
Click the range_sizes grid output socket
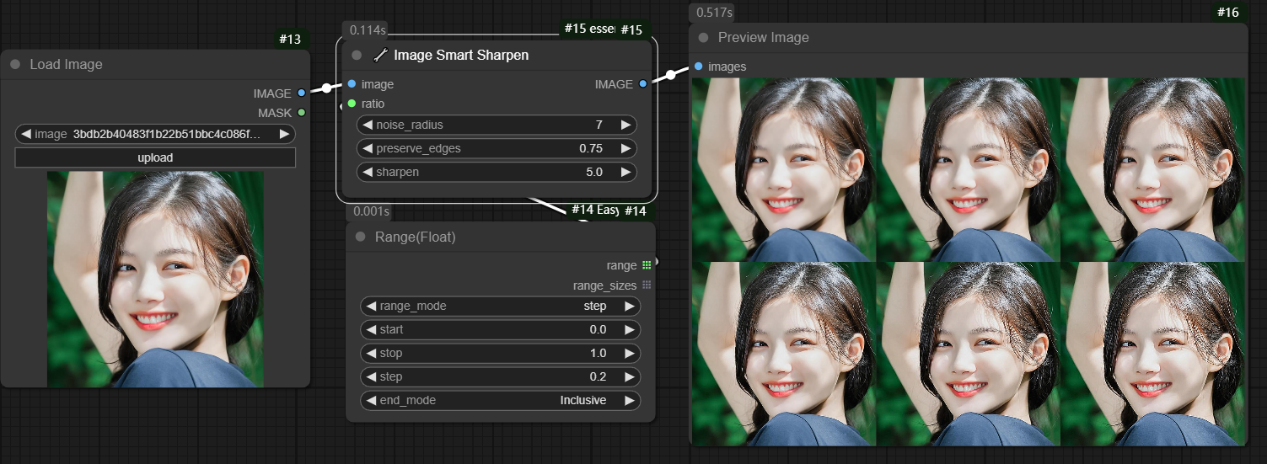point(646,285)
